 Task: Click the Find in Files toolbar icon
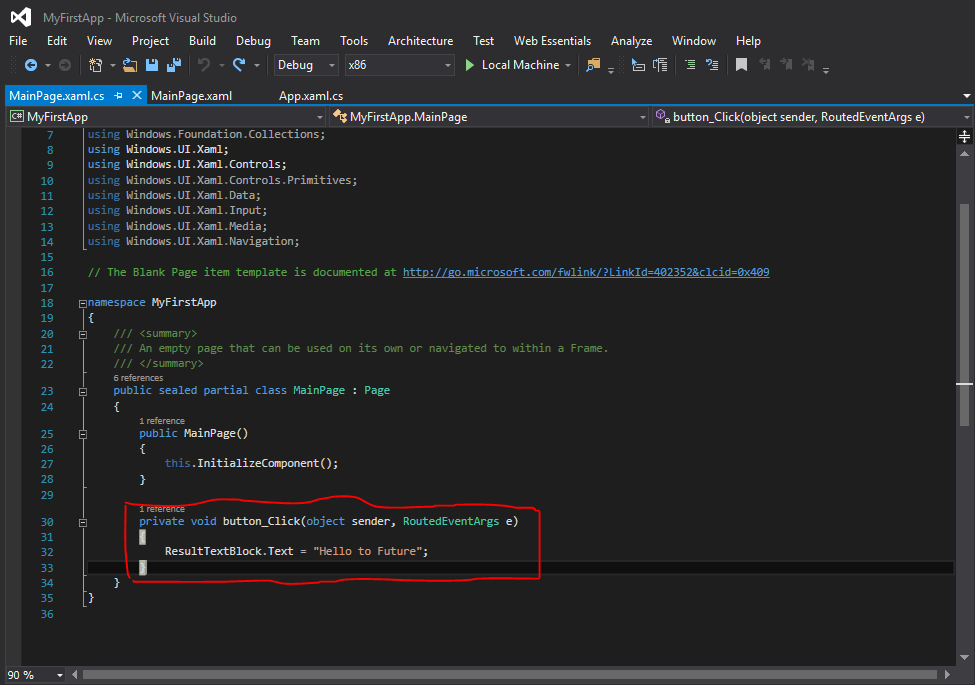(x=594, y=65)
